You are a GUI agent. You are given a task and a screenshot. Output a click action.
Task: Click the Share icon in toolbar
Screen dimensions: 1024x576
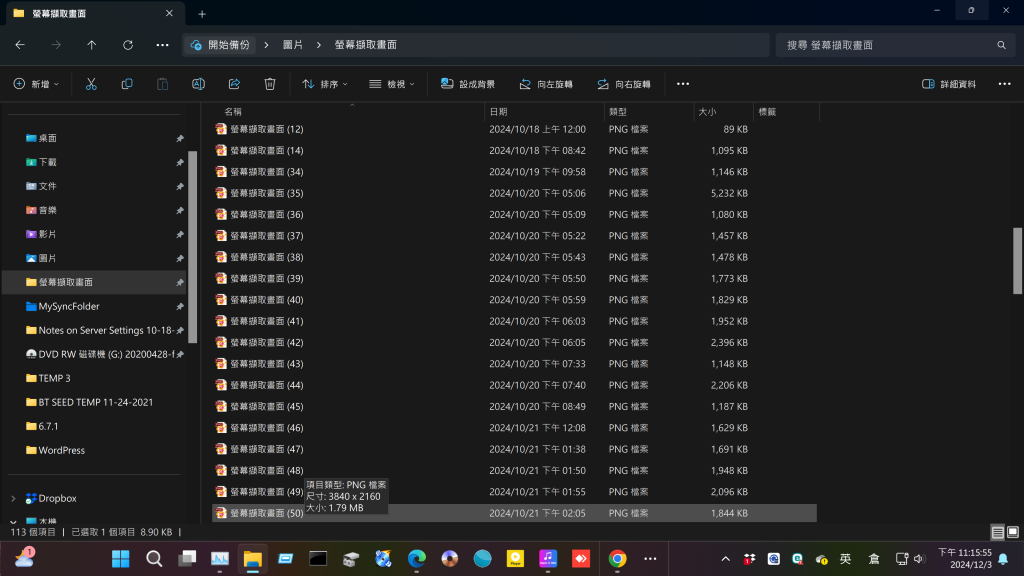click(x=234, y=84)
